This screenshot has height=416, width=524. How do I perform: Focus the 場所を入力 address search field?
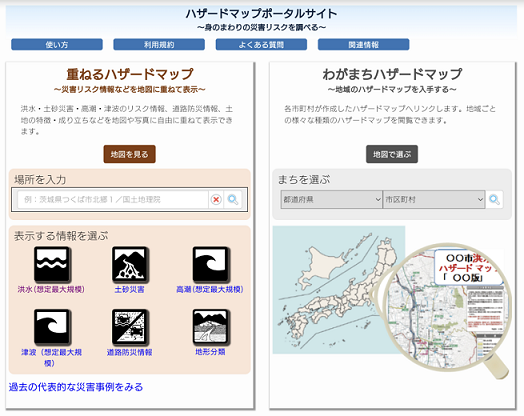click(x=113, y=199)
